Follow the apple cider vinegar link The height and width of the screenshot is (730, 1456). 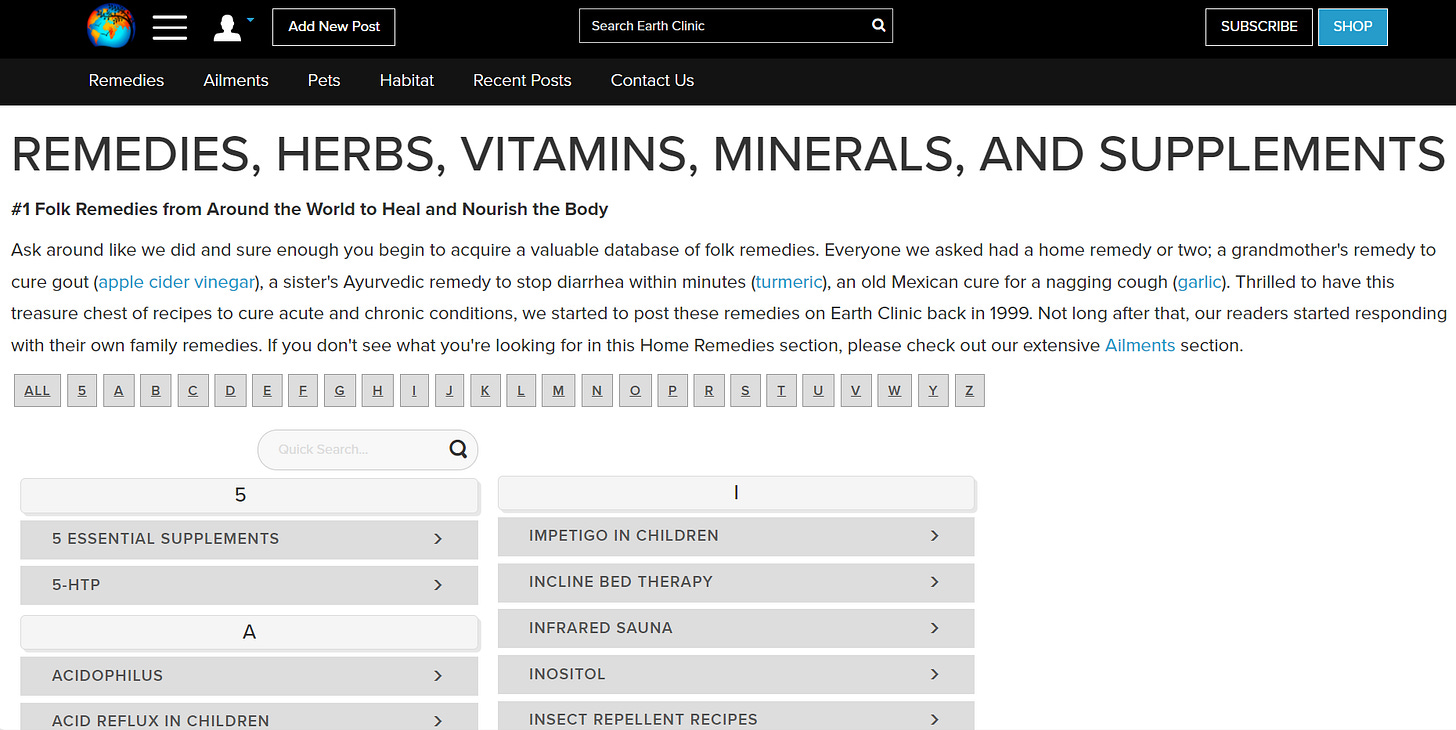pos(177,282)
